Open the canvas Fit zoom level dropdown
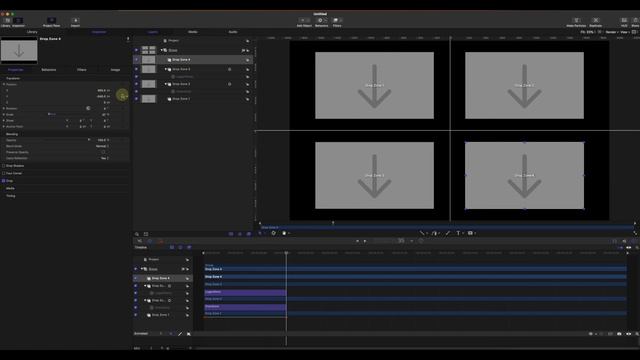 pyautogui.click(x=589, y=32)
